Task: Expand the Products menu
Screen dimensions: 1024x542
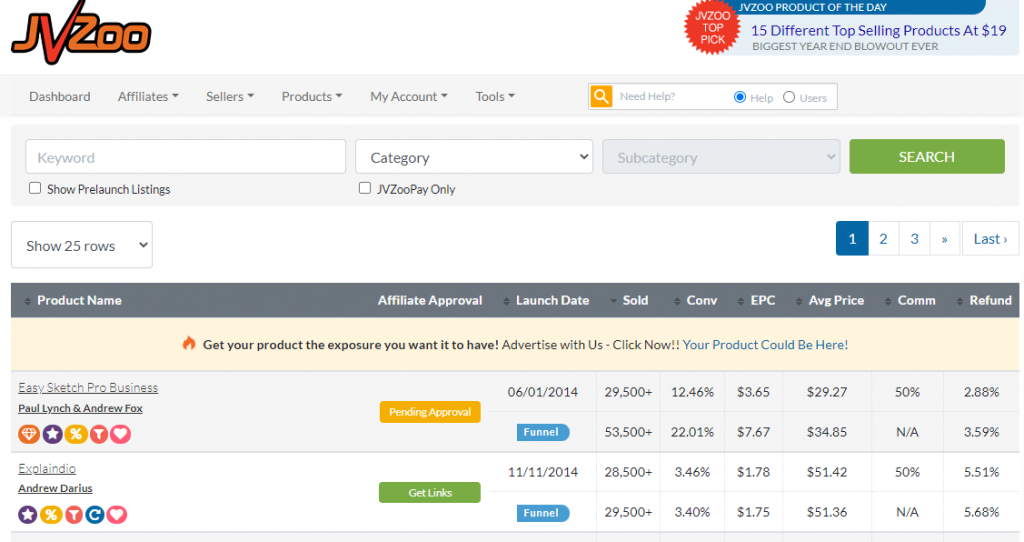Action: pyautogui.click(x=312, y=97)
